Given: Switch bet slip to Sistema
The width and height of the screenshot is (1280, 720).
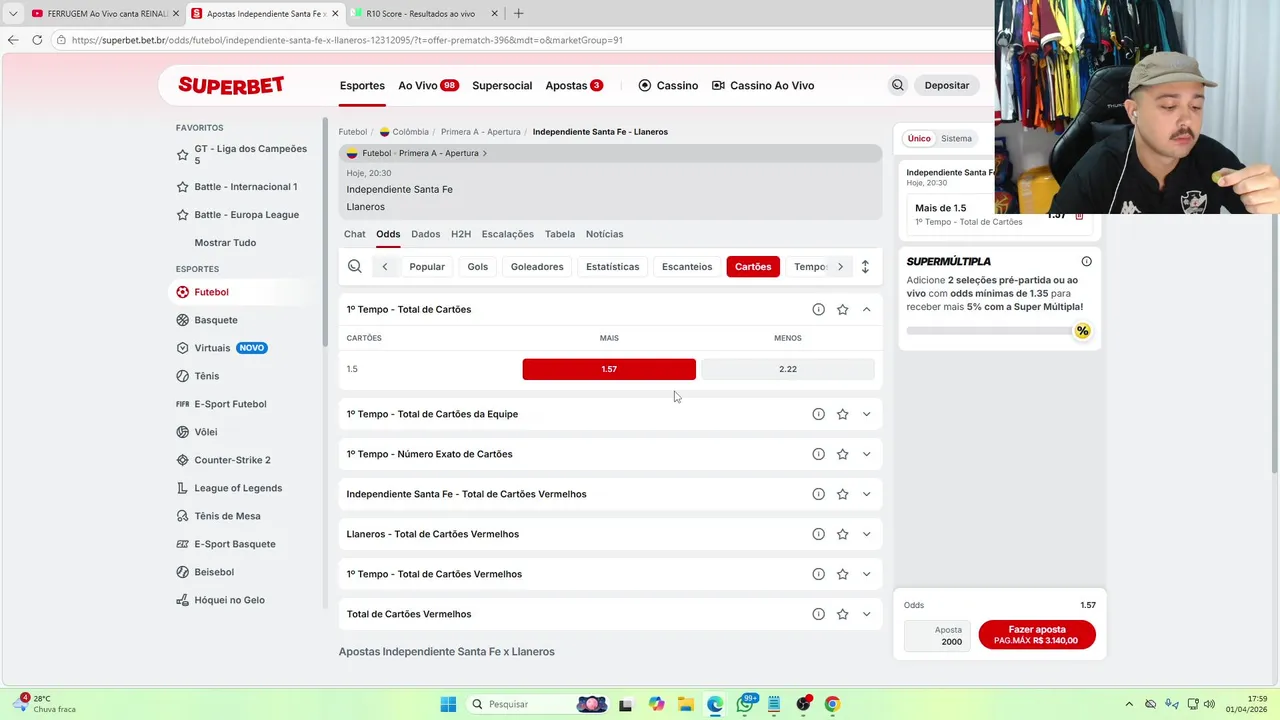Looking at the screenshot, I should (956, 139).
